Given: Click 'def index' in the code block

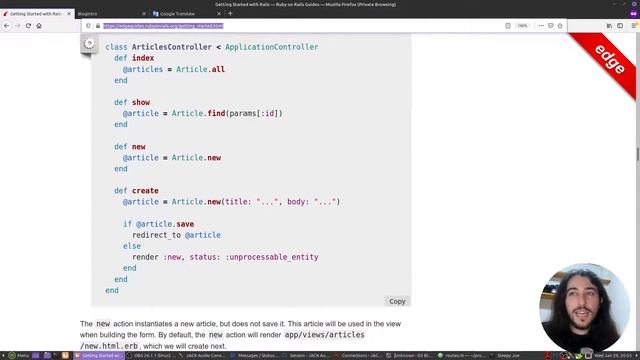Looking at the screenshot, I should (134, 58).
